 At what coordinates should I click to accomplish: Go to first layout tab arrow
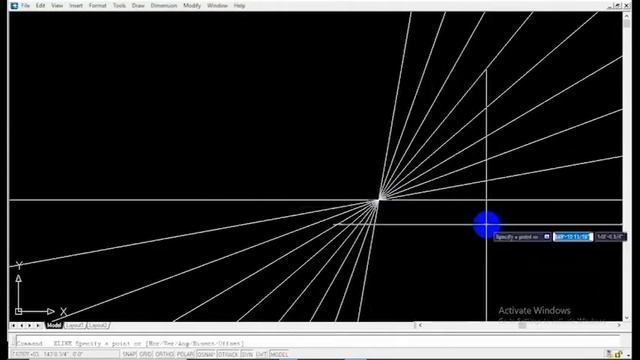(13, 325)
